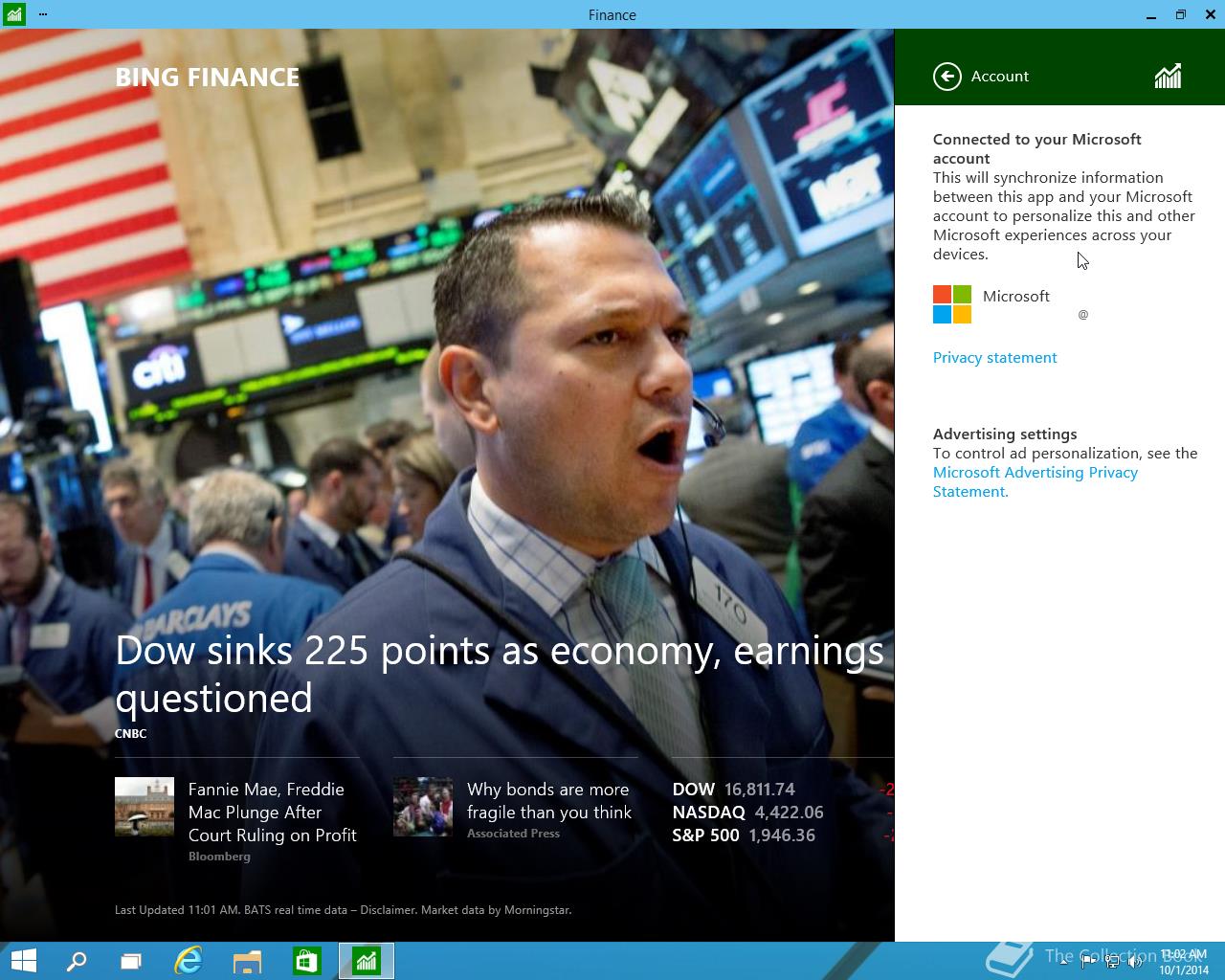Screen dimensions: 1225x980
Task: Select the NASDAQ index row
Action: [782, 813]
